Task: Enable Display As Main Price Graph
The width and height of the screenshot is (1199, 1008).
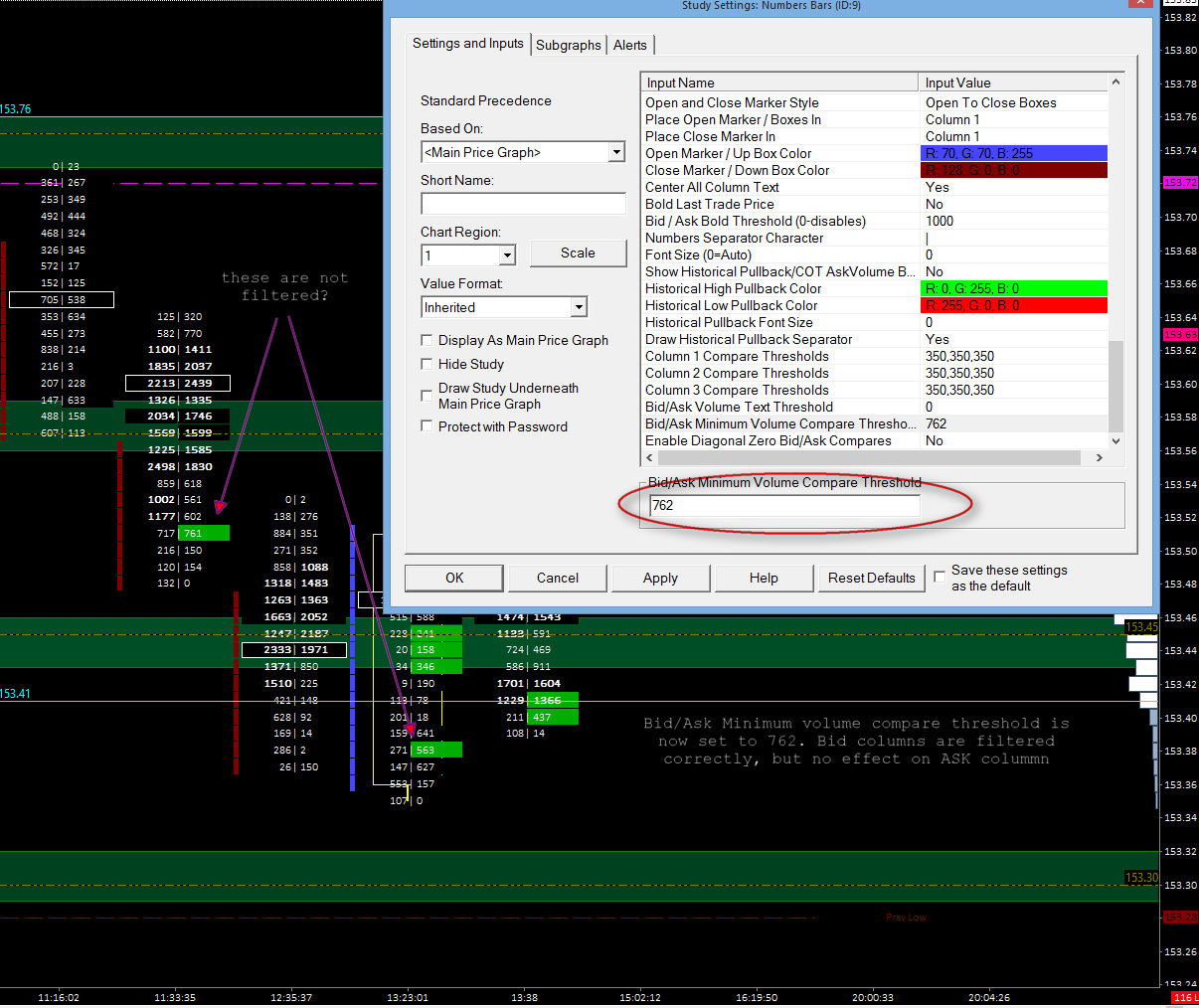Action: 427,341
